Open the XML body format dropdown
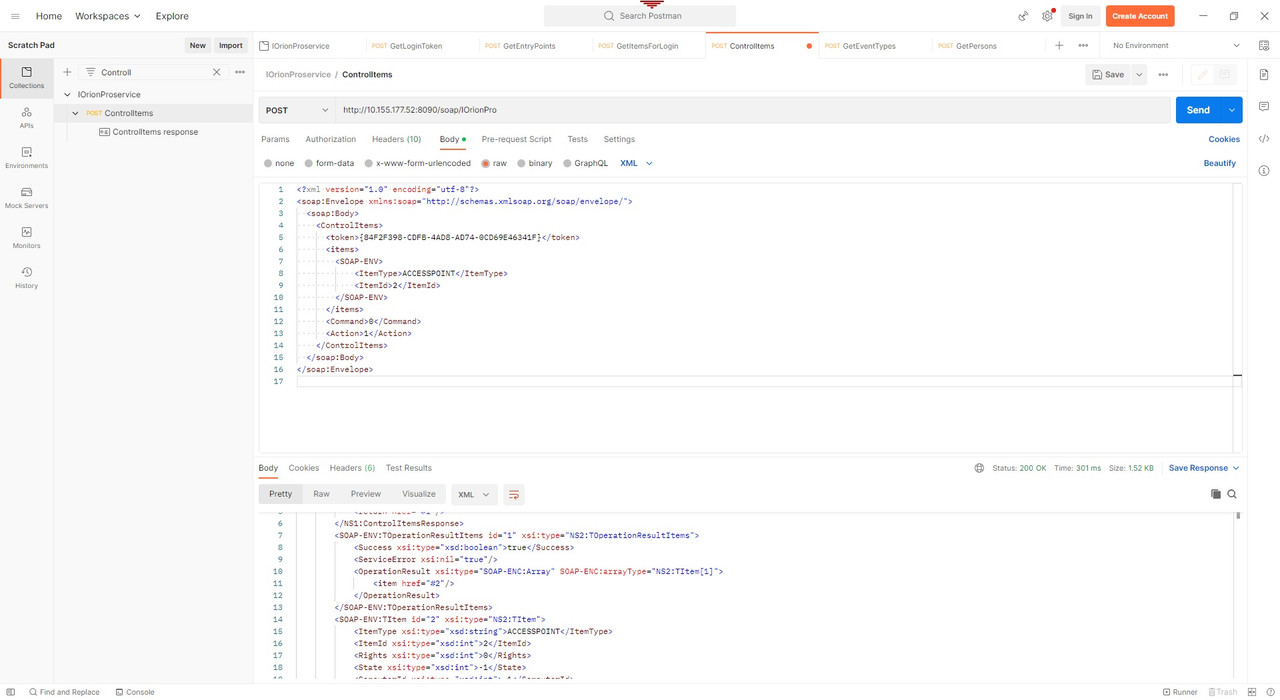The height and width of the screenshot is (700, 1280). (x=636, y=163)
